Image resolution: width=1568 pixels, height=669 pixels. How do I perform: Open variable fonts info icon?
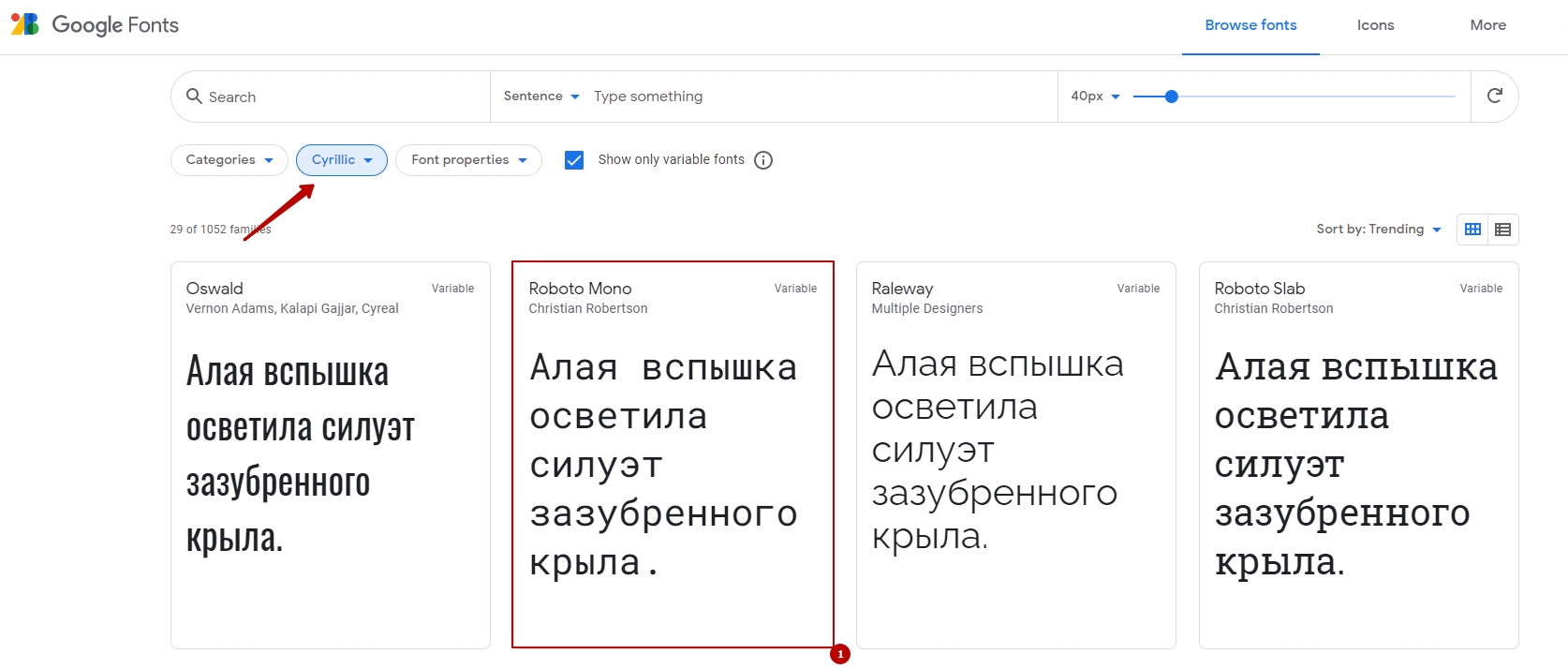(x=763, y=160)
